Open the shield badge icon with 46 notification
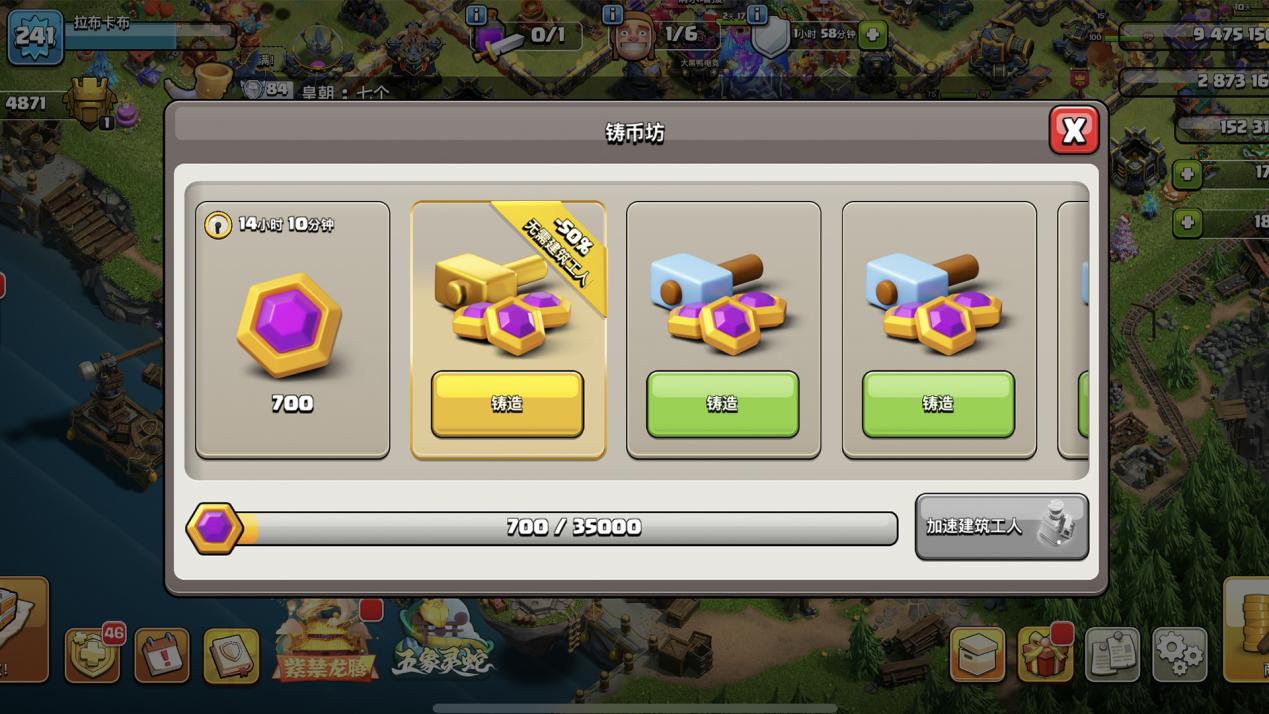 coord(93,656)
